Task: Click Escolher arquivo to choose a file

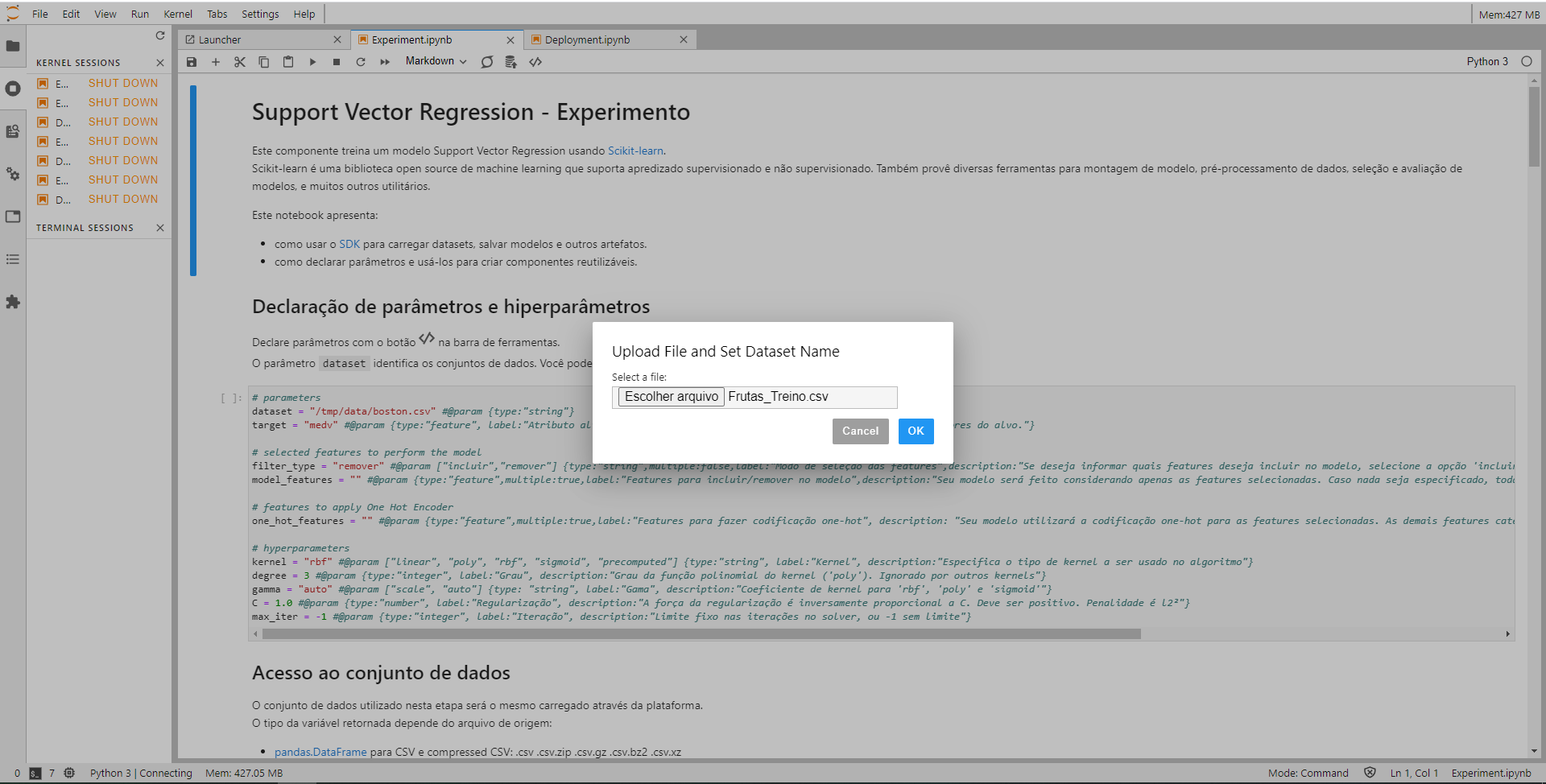Action: (x=672, y=397)
